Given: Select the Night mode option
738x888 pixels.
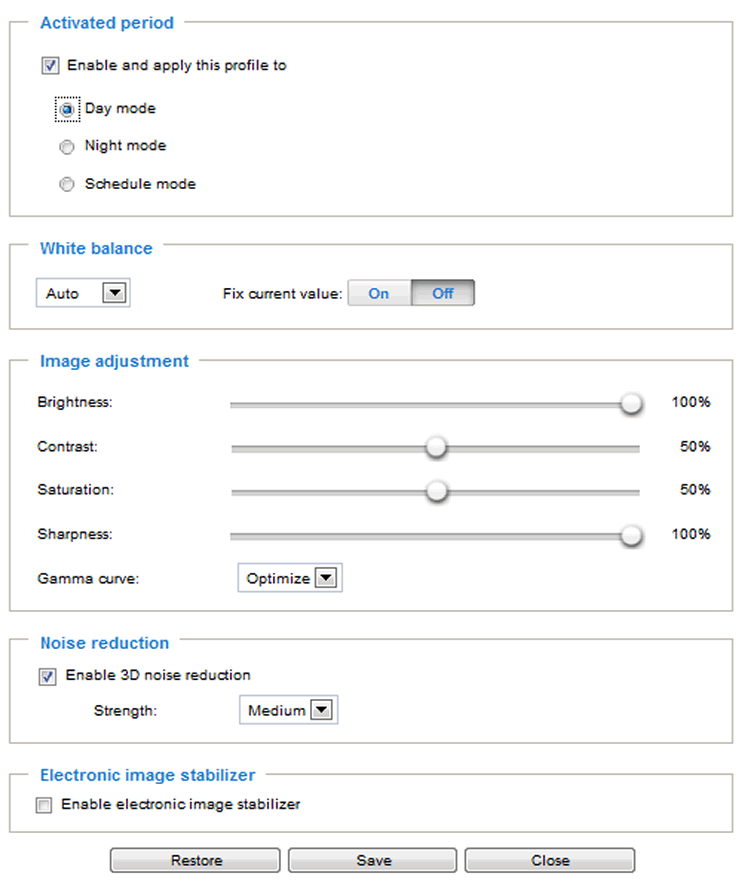Looking at the screenshot, I should click(67, 147).
